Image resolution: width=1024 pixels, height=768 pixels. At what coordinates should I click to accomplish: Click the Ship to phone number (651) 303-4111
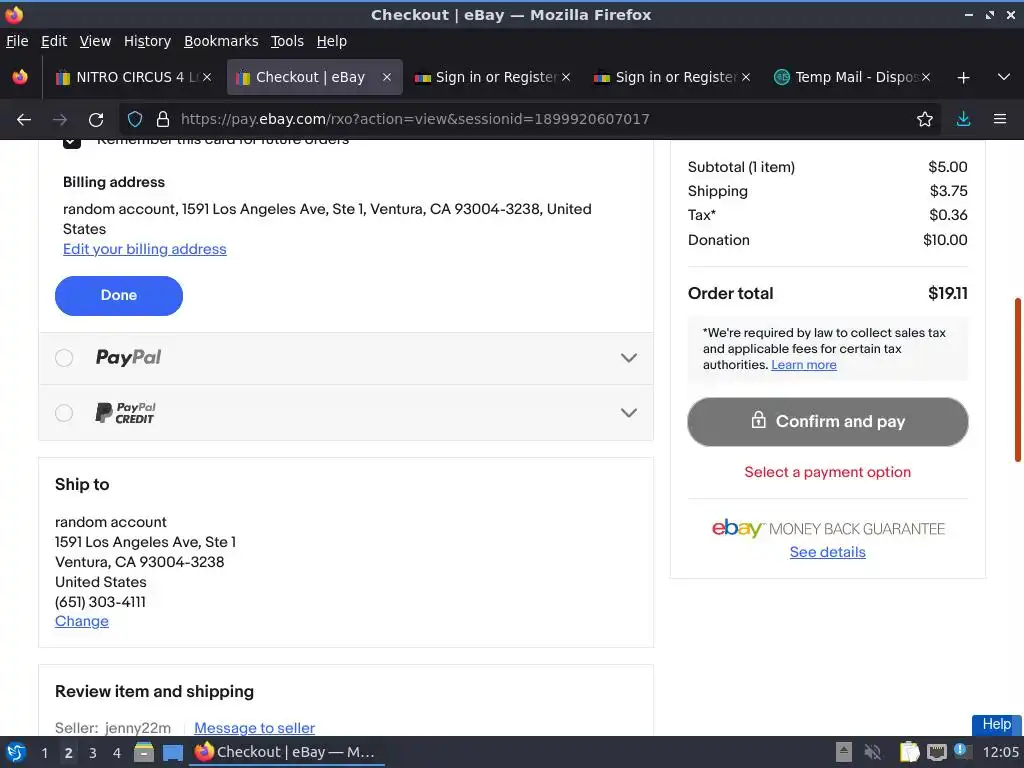(101, 601)
